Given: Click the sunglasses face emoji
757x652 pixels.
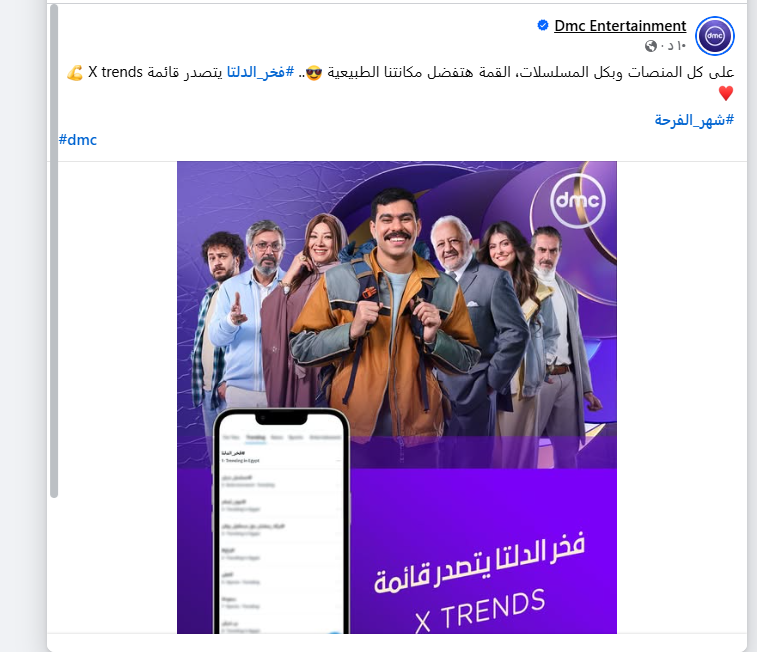Looking at the screenshot, I should 313,73.
